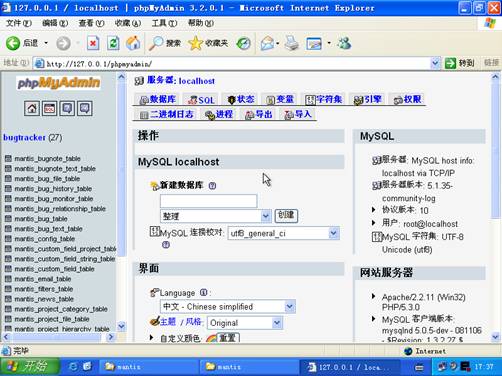Click the IE Stop button icon
This screenshot has height=376, width=502.
(x=93, y=43)
